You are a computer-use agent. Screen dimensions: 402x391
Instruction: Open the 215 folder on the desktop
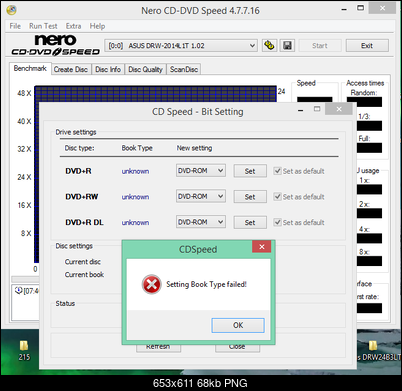[24, 350]
